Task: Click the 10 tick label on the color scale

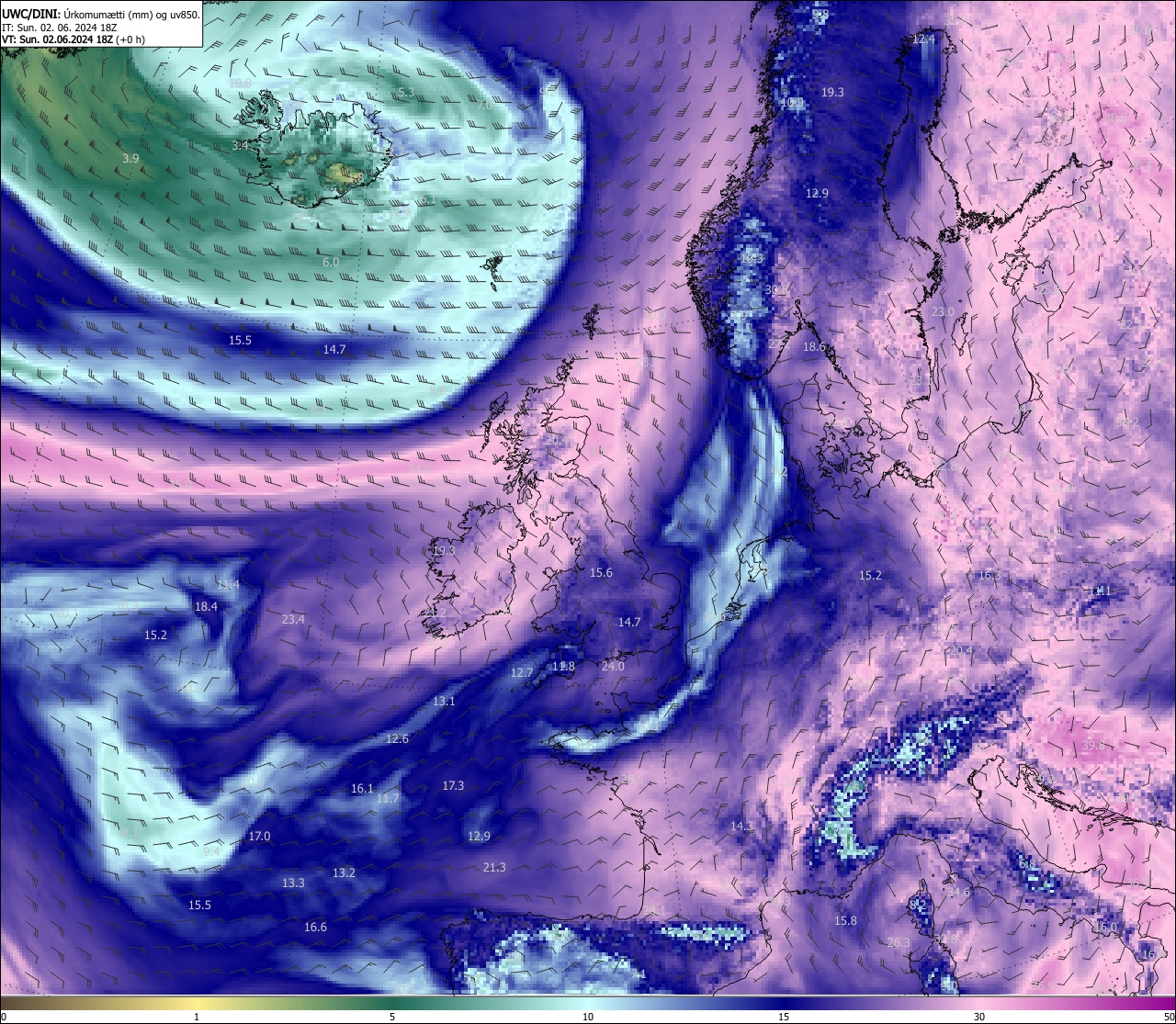Action: click(588, 1017)
